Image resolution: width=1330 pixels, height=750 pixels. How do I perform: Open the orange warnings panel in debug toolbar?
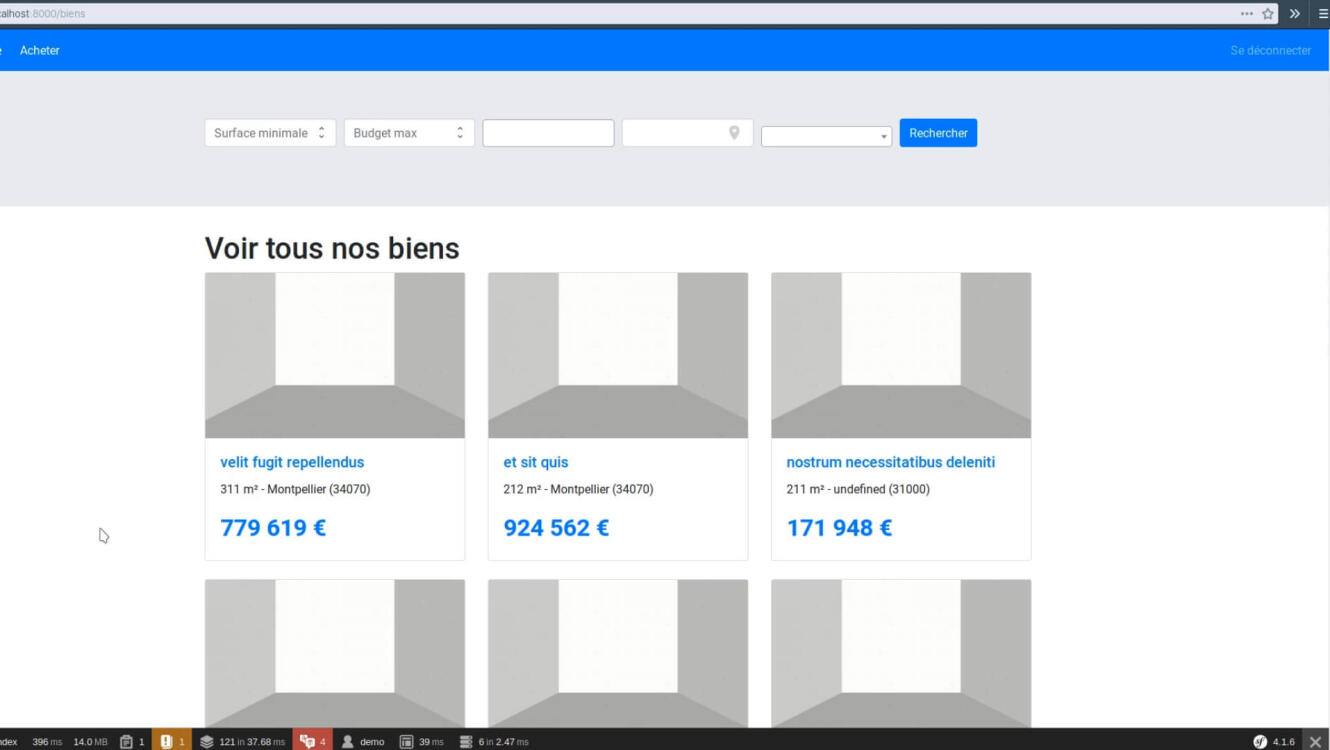pyautogui.click(x=172, y=741)
